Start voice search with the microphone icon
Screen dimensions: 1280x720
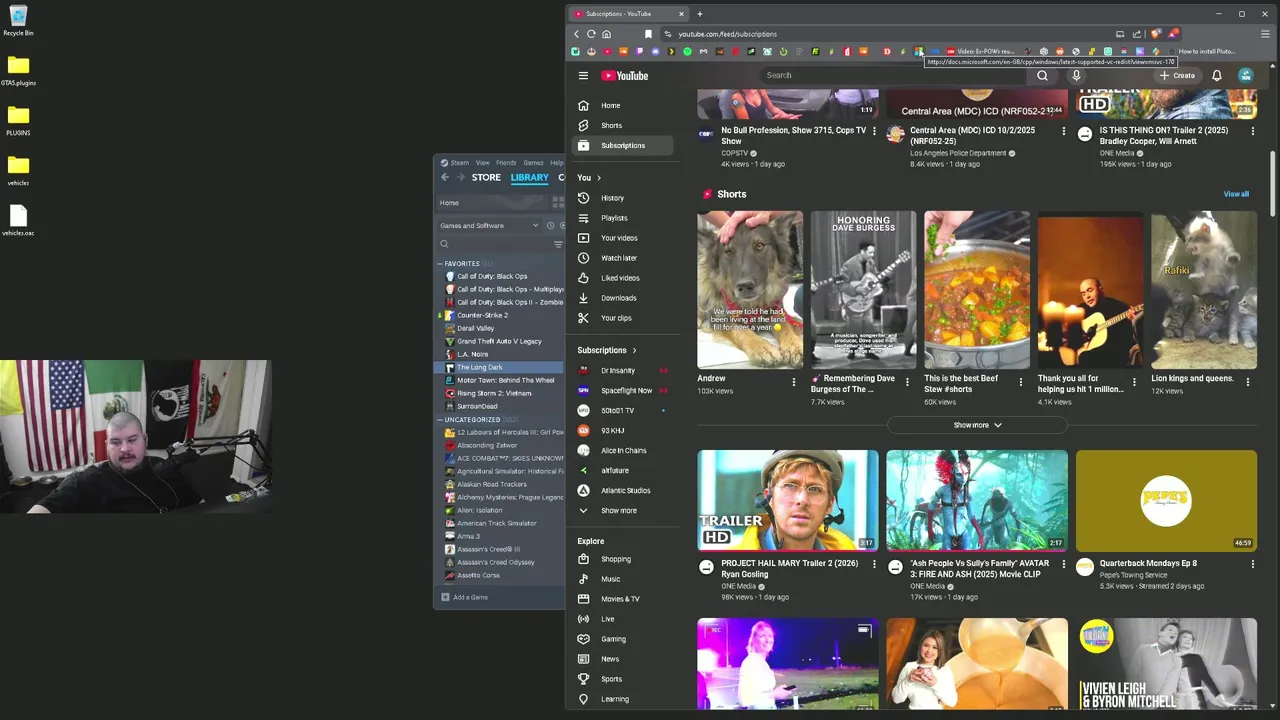click(x=1076, y=75)
